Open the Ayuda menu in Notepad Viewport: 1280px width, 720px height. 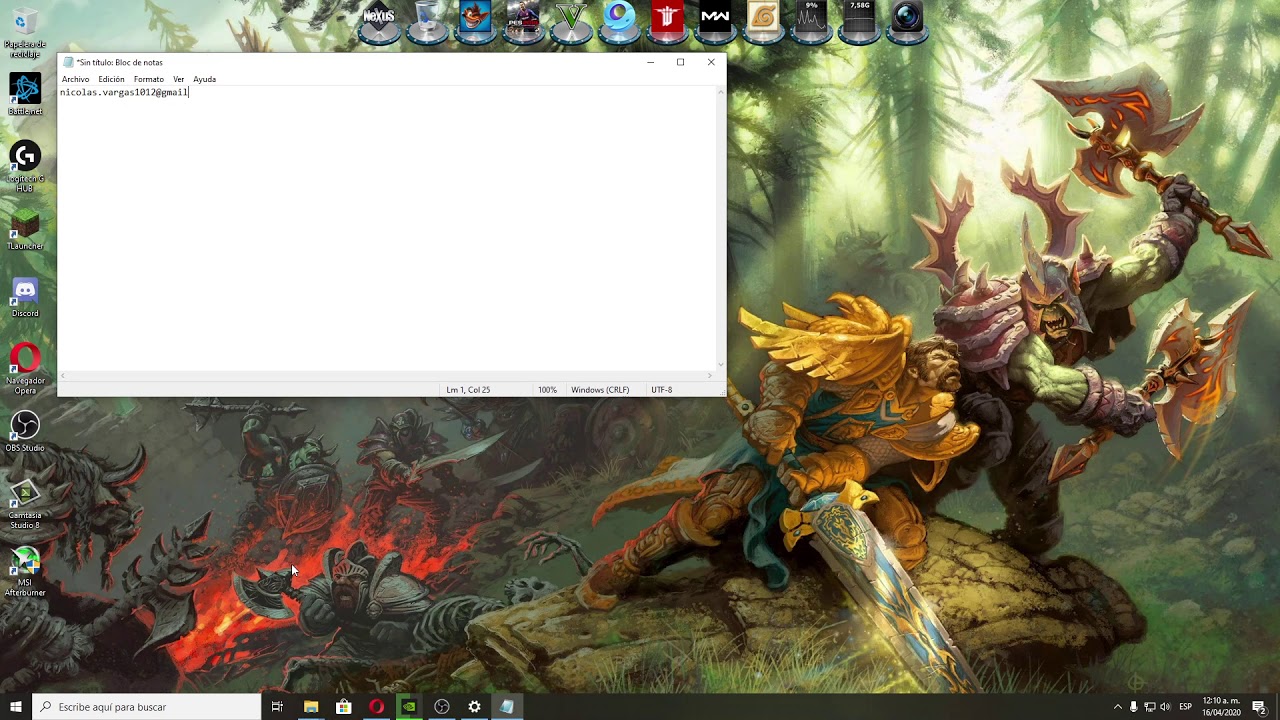pos(204,79)
